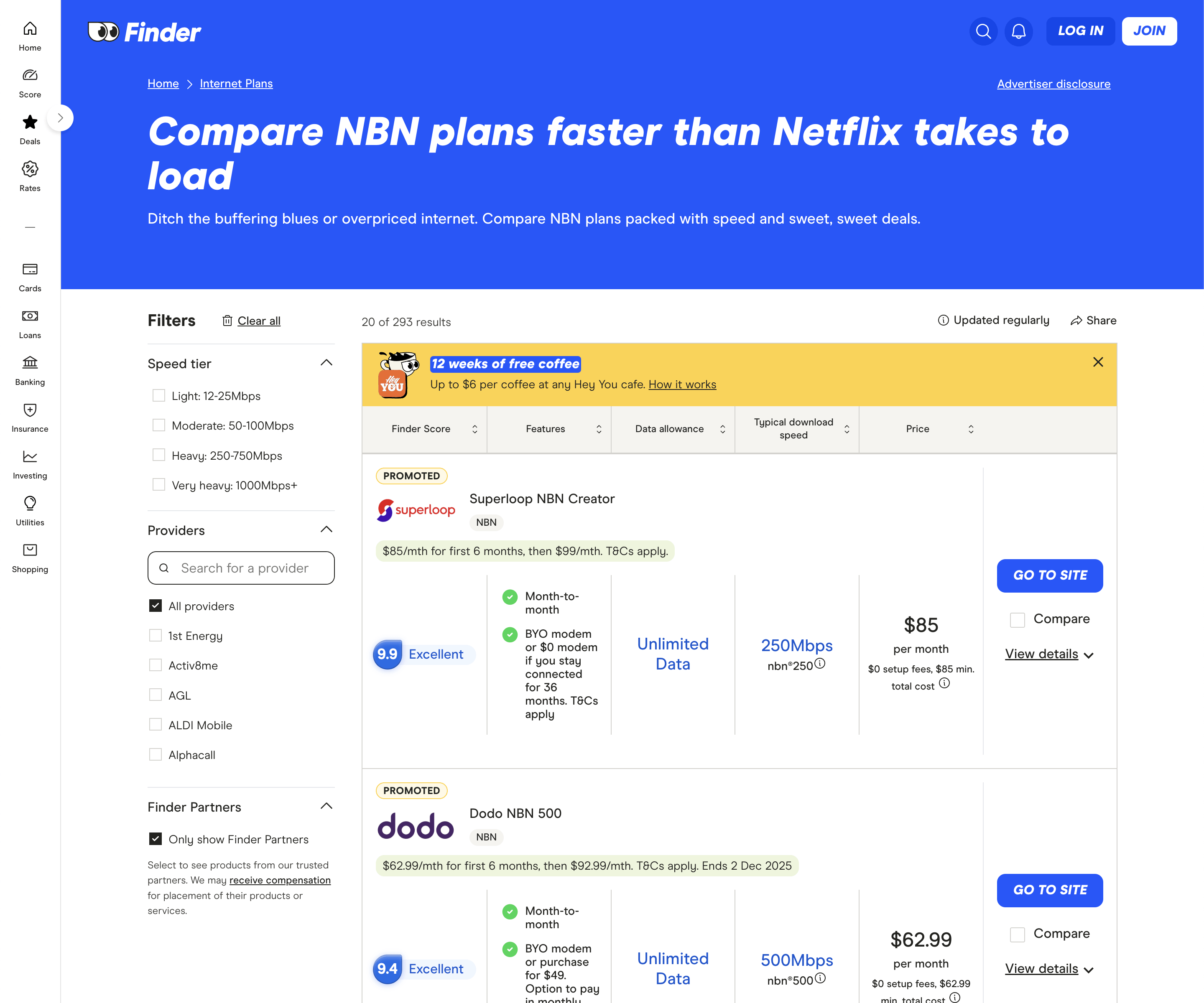
Task: Click the Finder logo in the header
Action: point(144,32)
